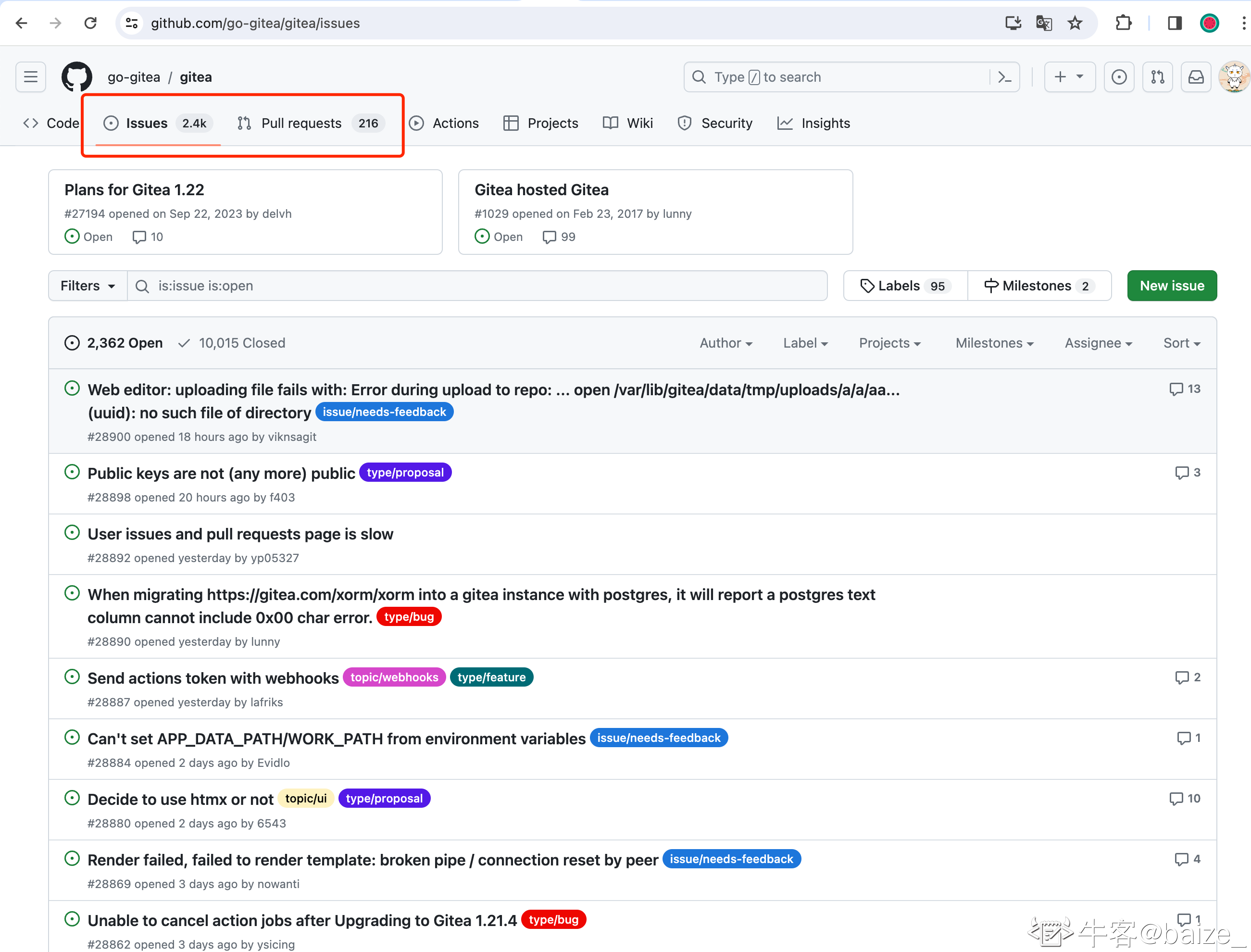Show the 10,015 Closed issues
1251x952 pixels.
(x=232, y=343)
